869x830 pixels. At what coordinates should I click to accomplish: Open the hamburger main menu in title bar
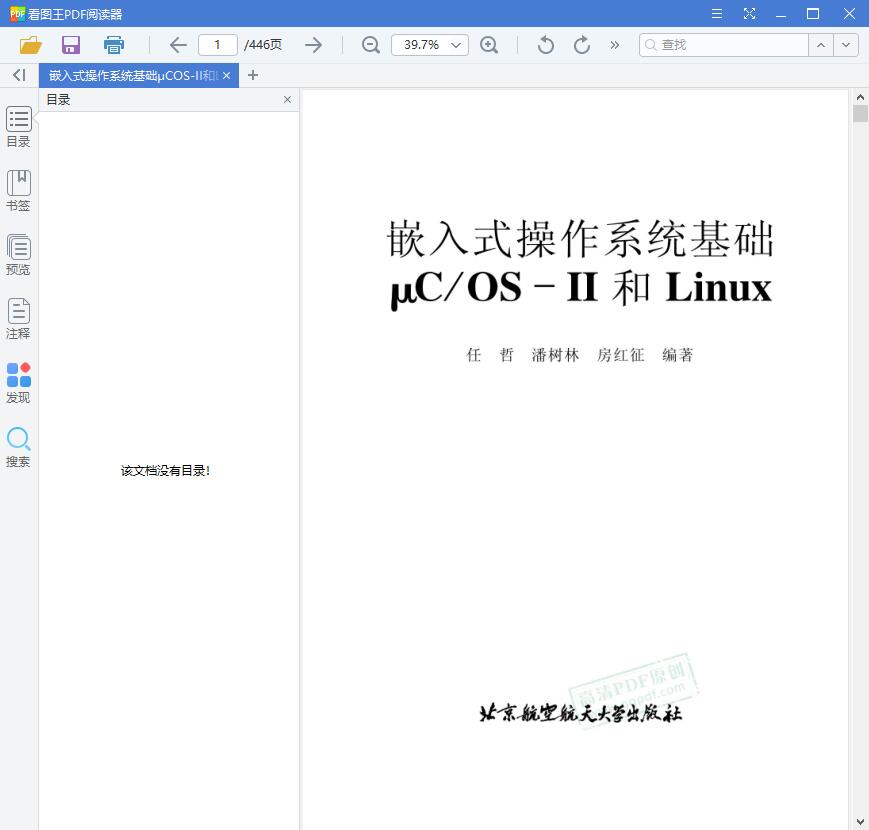[717, 14]
